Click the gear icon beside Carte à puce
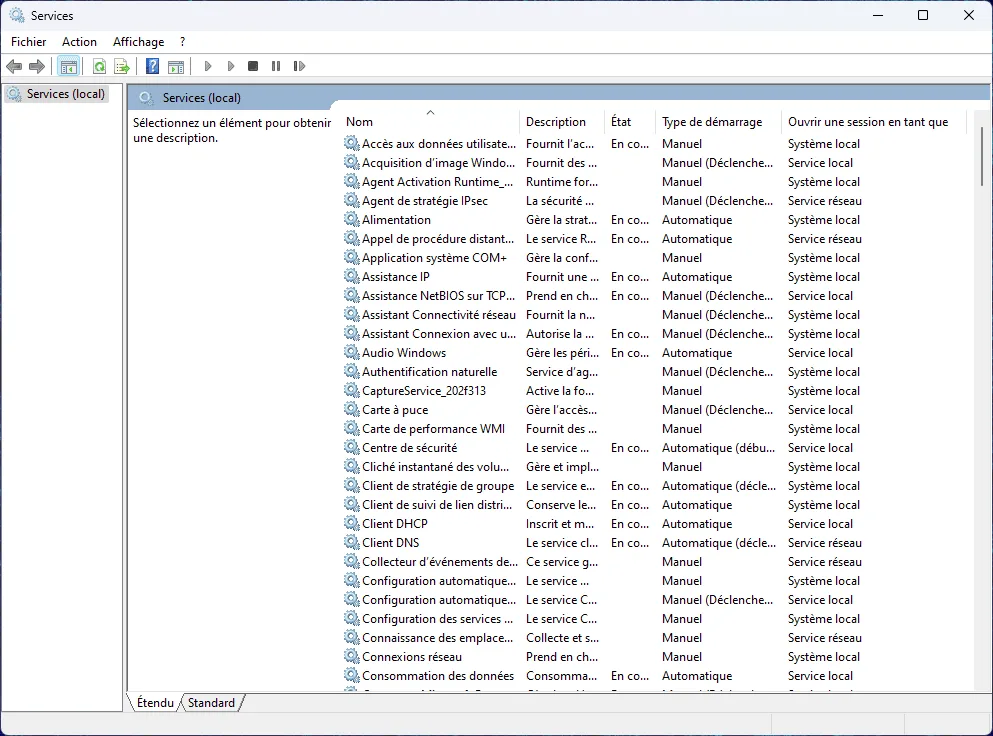 [351, 409]
